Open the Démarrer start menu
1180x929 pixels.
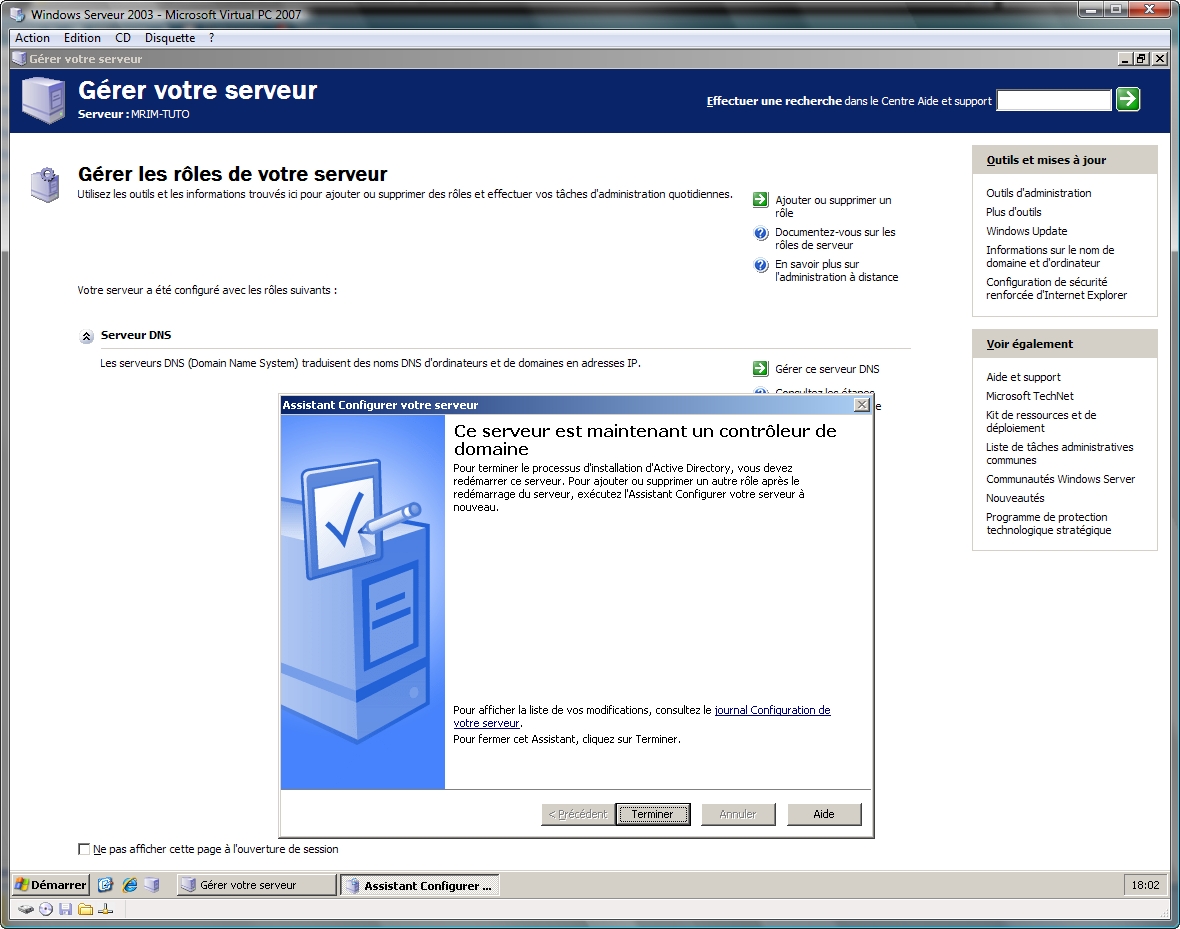pos(50,885)
